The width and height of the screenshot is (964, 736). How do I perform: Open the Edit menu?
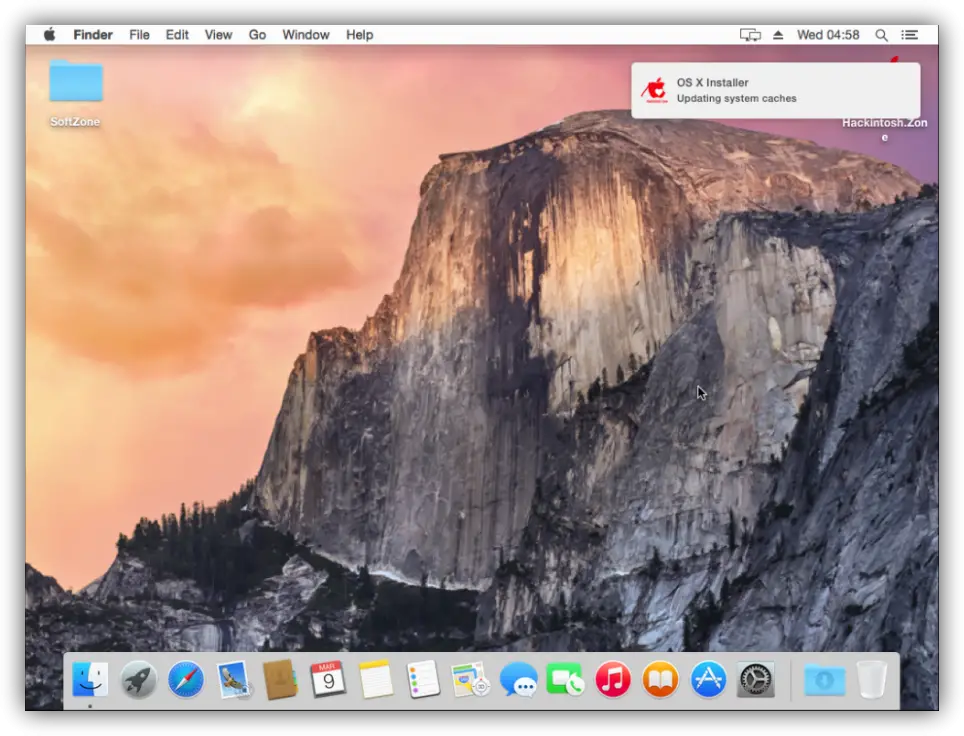pyautogui.click(x=177, y=35)
